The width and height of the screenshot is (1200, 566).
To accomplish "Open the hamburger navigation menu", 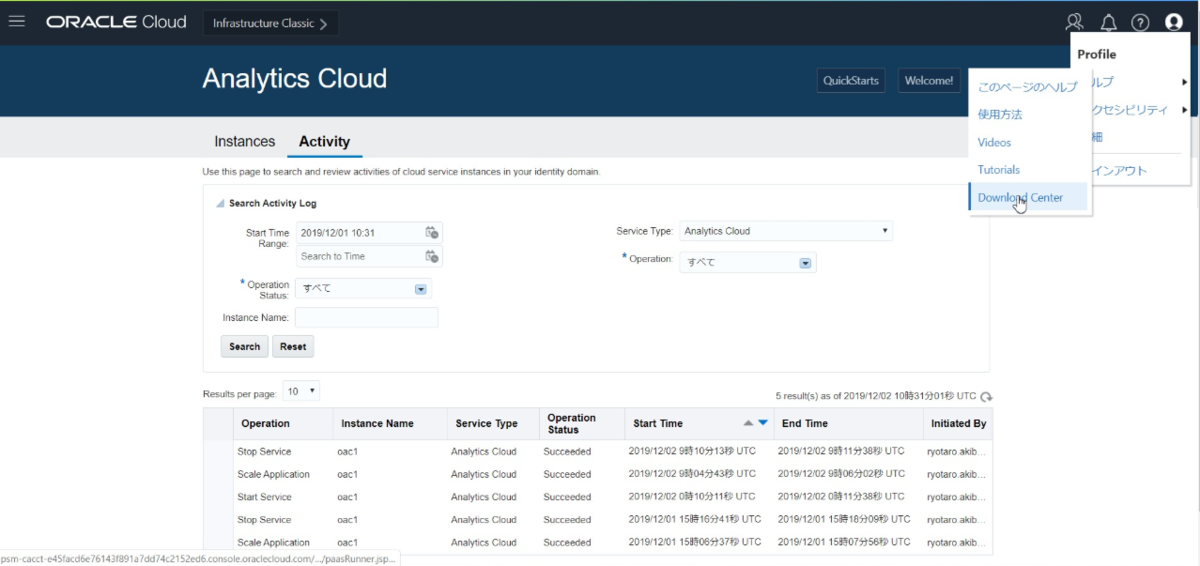I will click(16, 22).
